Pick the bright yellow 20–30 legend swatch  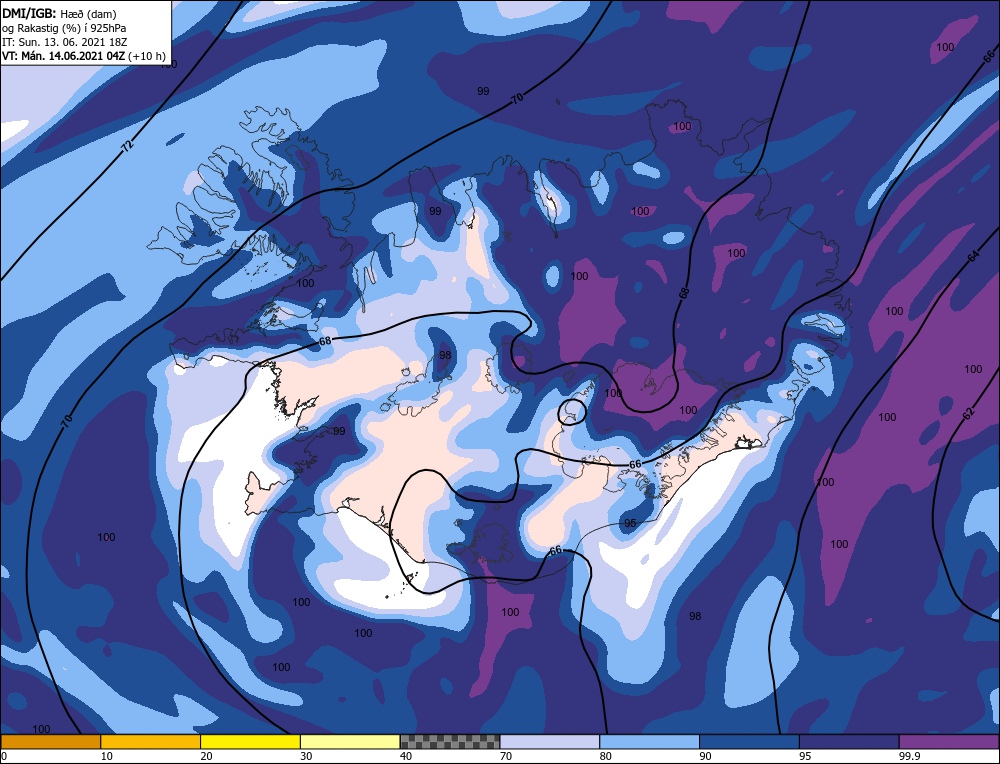(250, 742)
